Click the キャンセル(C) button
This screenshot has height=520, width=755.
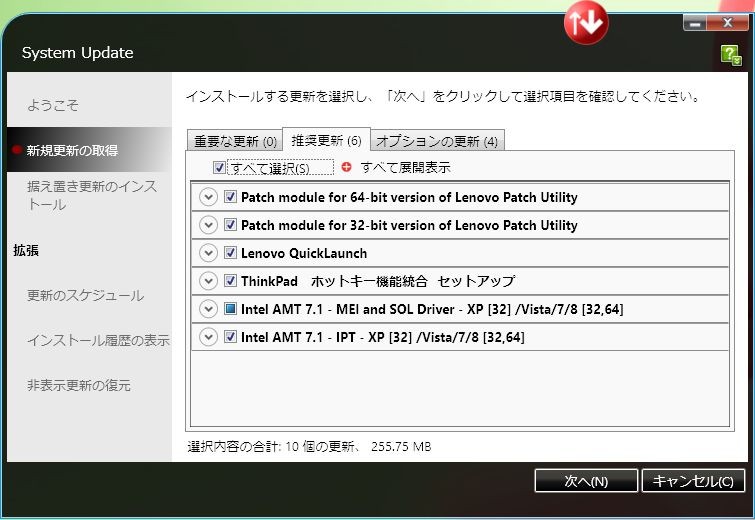693,481
